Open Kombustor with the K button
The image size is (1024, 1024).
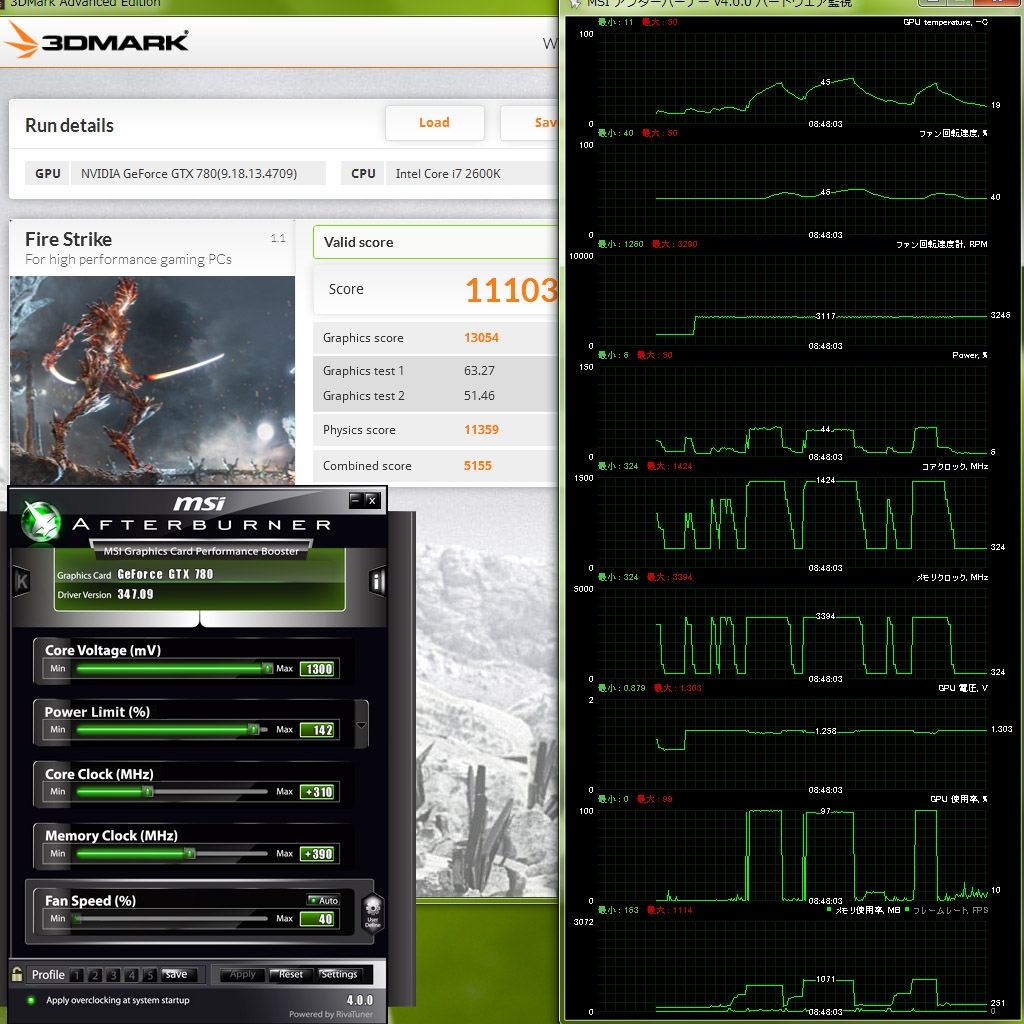click(22, 581)
